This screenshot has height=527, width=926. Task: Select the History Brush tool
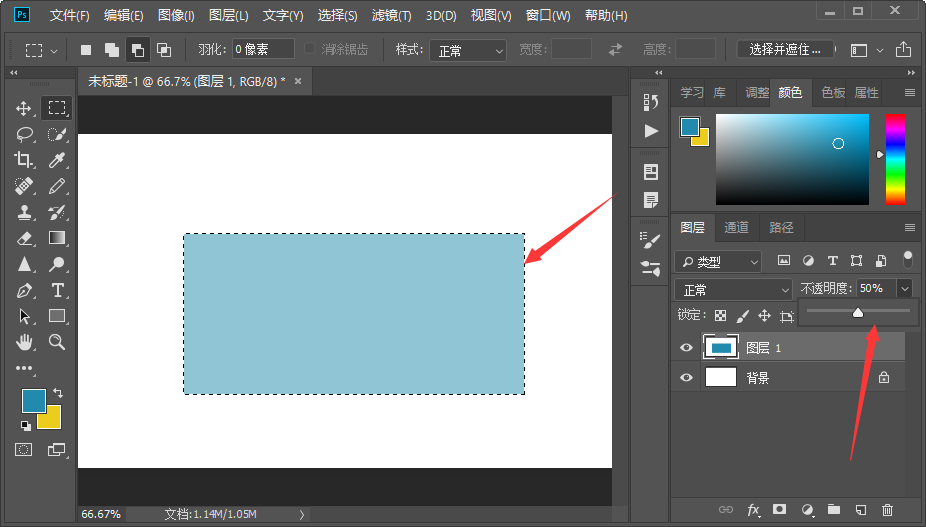tap(57, 212)
